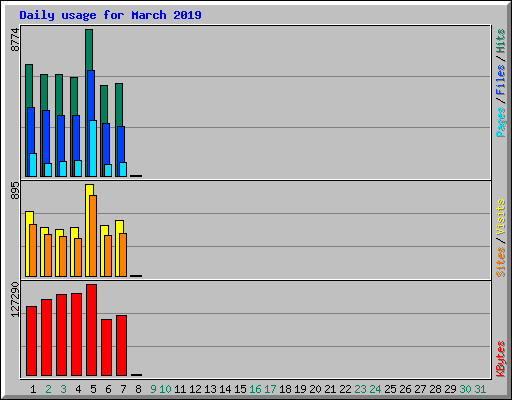Click the green day 31 axis label
The height and width of the screenshot is (400, 512).
click(480, 389)
